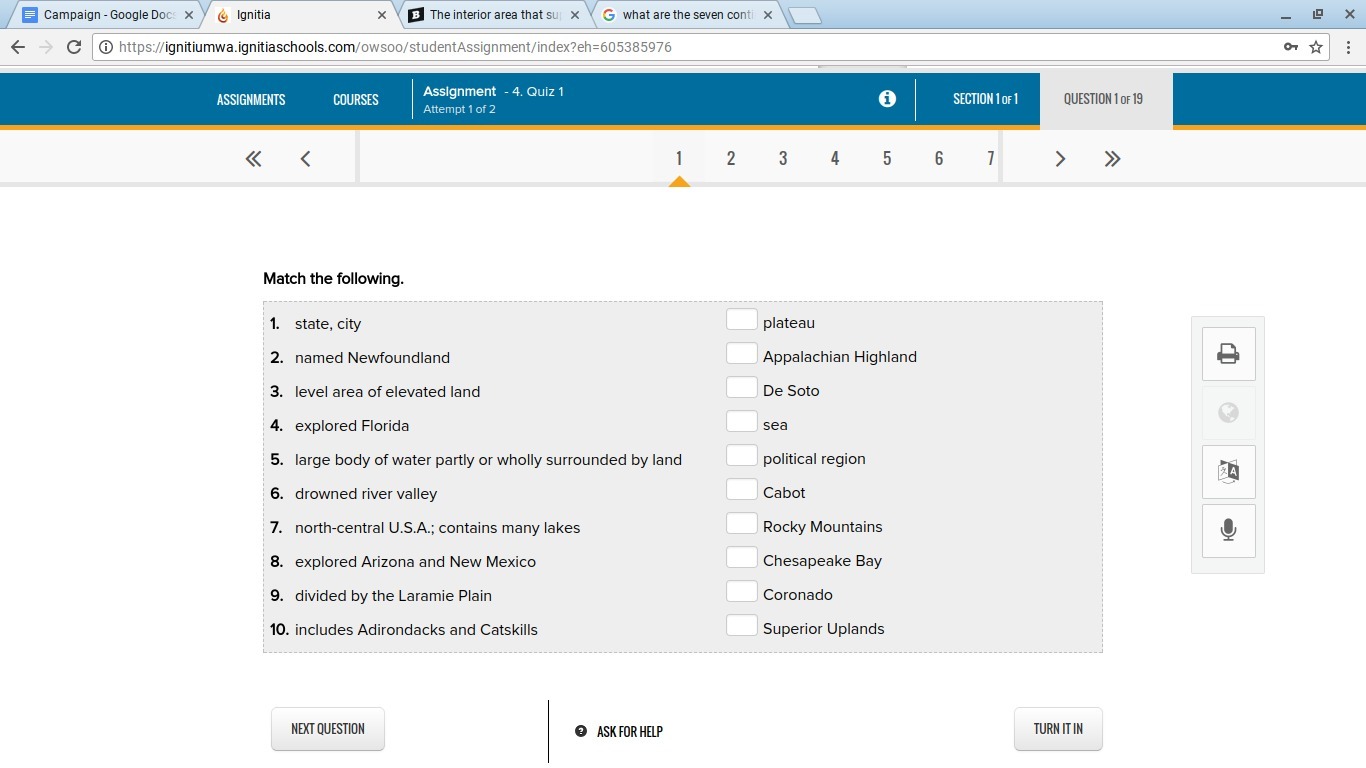Close the Ignitia tab

[x=382, y=15]
